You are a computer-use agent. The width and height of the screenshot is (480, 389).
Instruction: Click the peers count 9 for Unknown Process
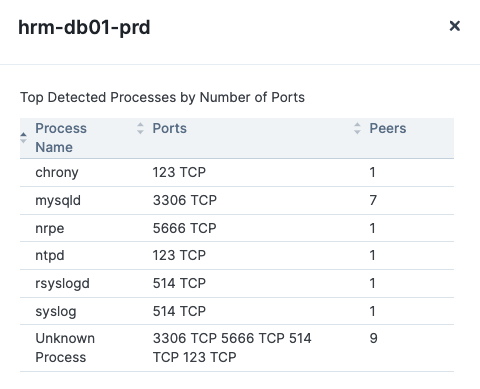pos(374,338)
